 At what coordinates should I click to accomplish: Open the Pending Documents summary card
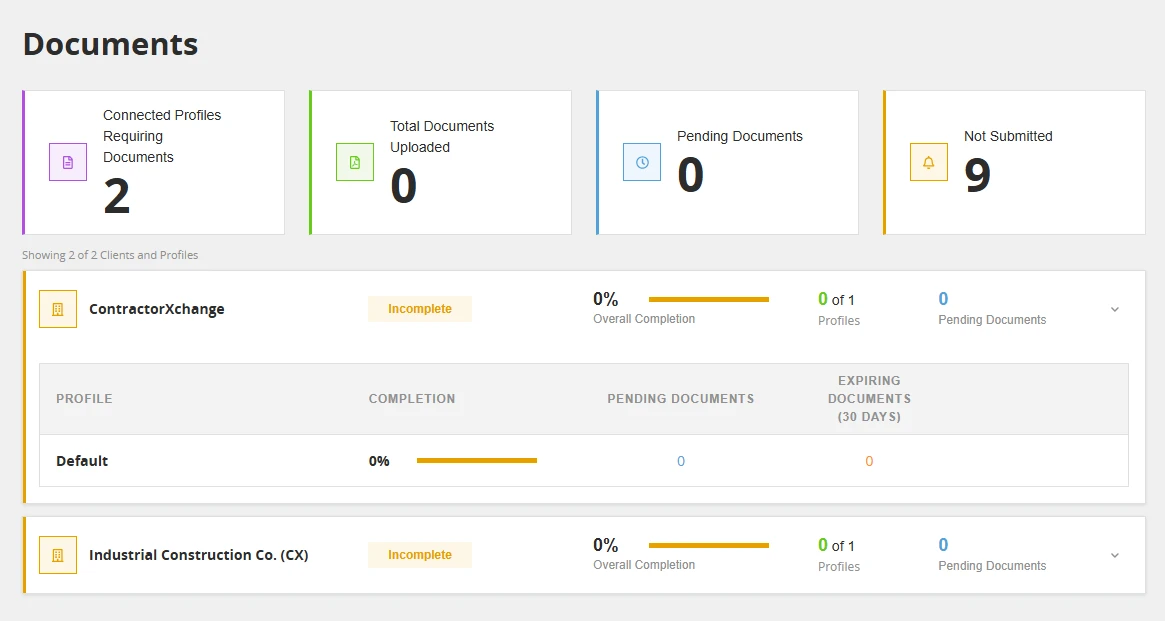click(x=727, y=163)
